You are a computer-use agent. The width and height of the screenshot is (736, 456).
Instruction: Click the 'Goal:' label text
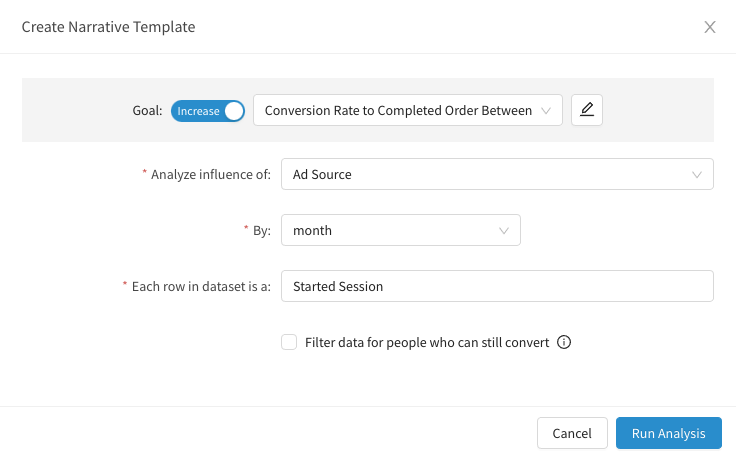coord(147,110)
